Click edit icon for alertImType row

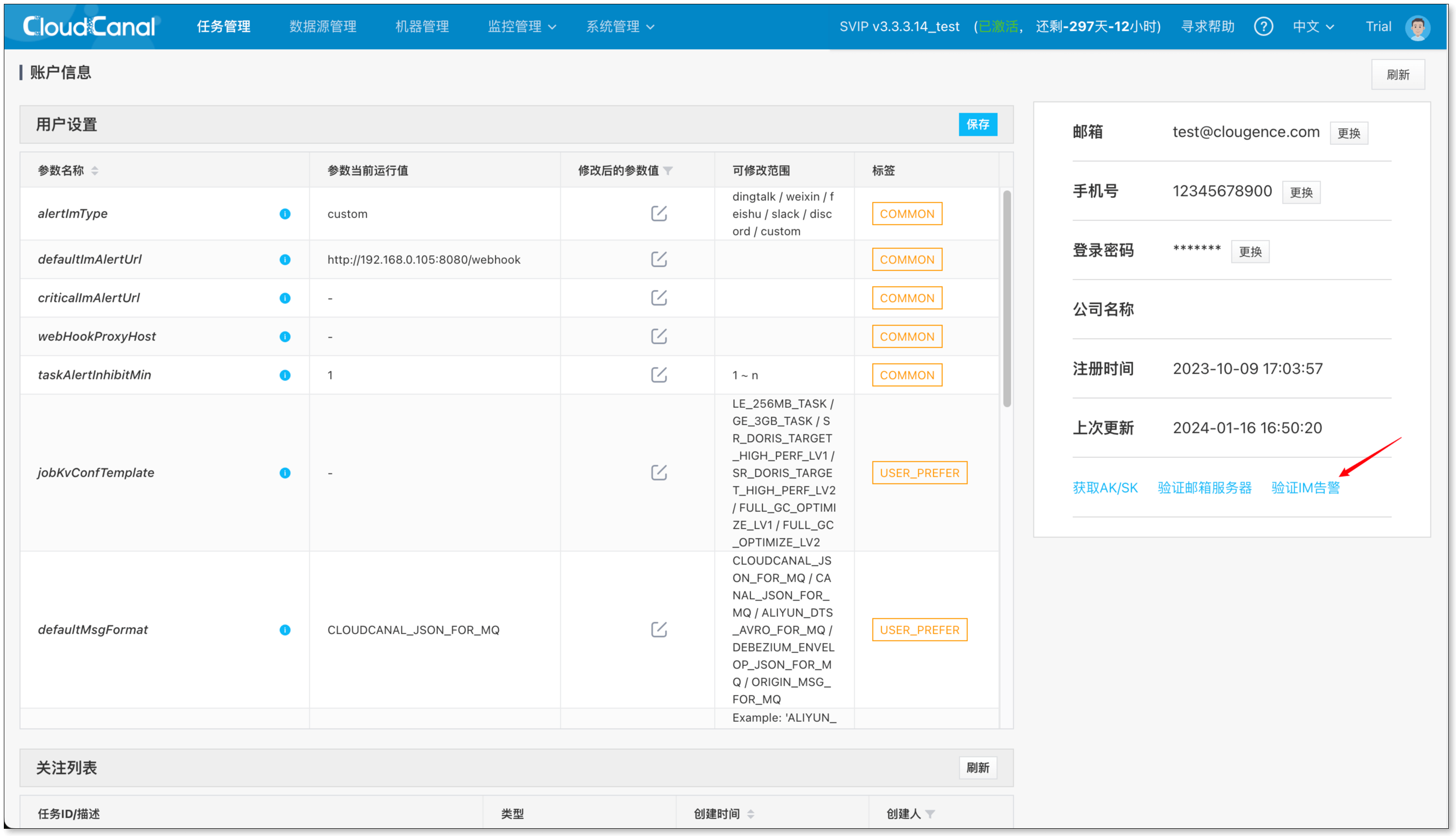tap(659, 214)
